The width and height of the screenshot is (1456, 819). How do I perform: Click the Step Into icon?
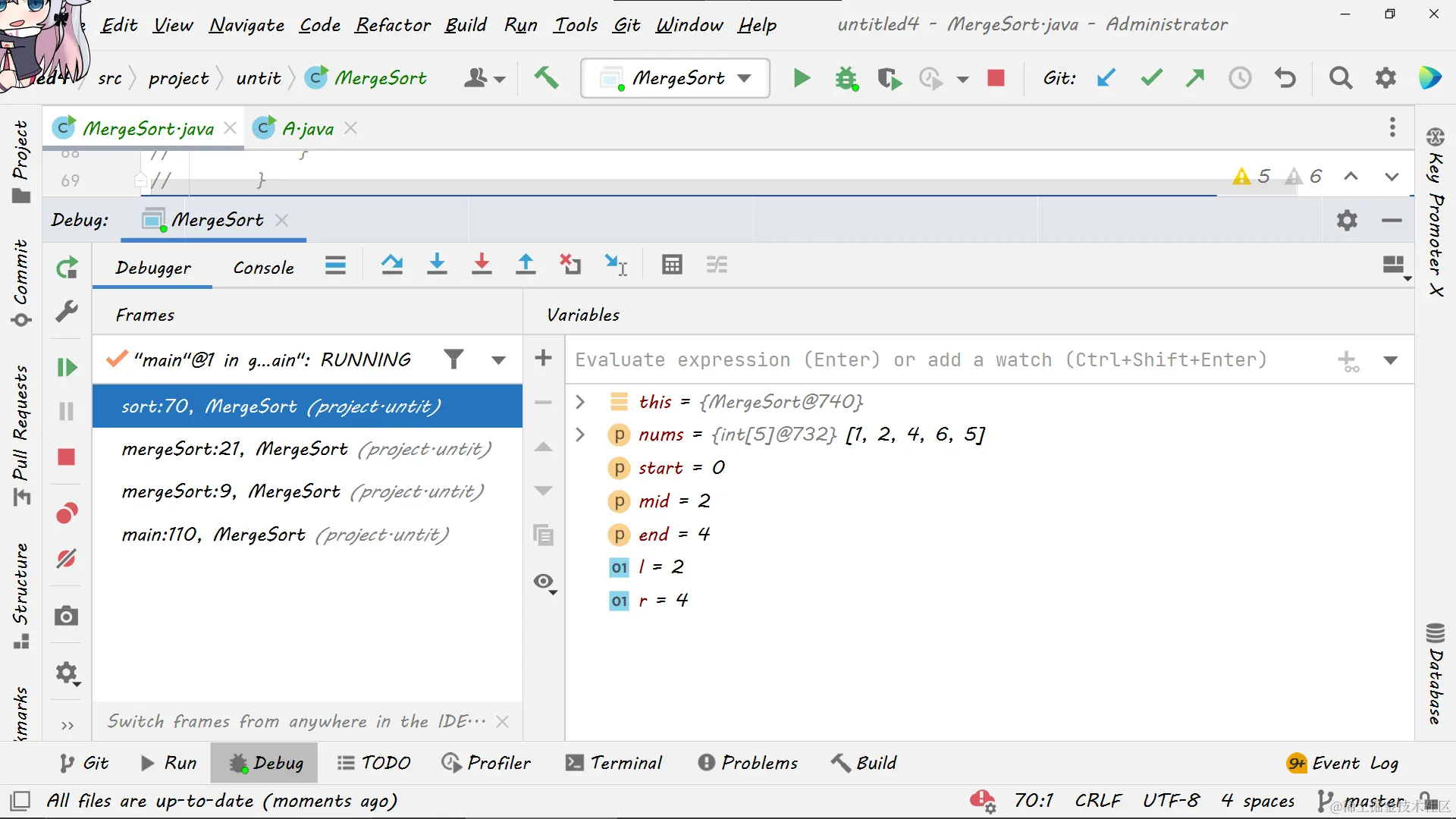pos(437,265)
